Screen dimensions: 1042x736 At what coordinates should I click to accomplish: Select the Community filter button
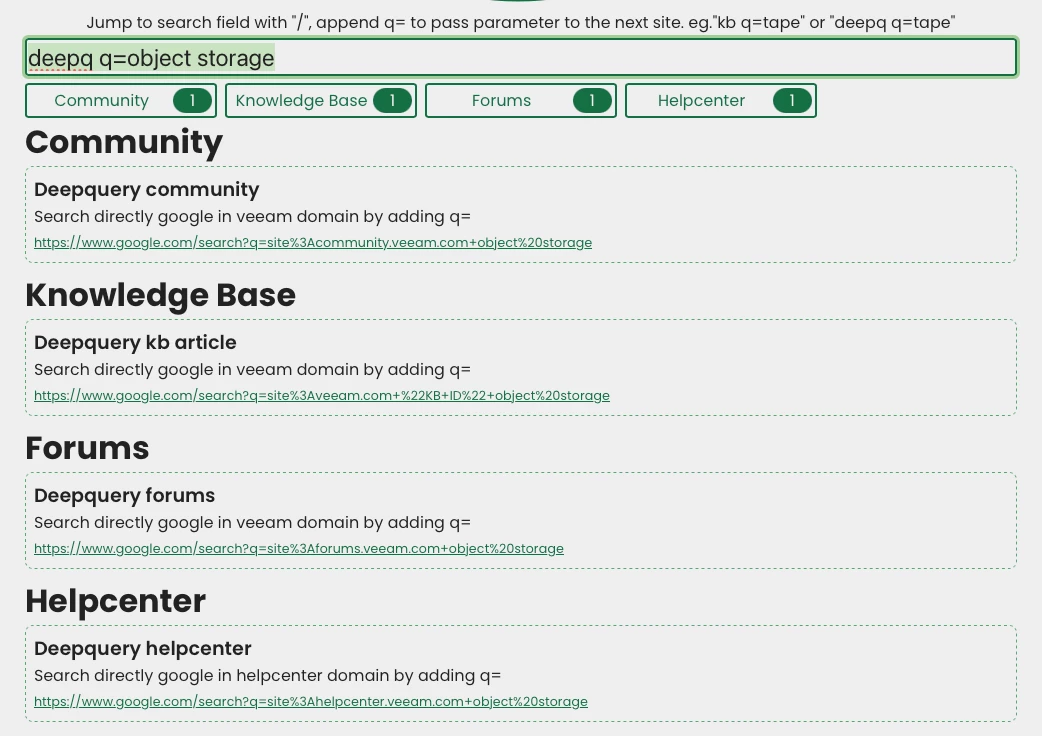[x=121, y=100]
